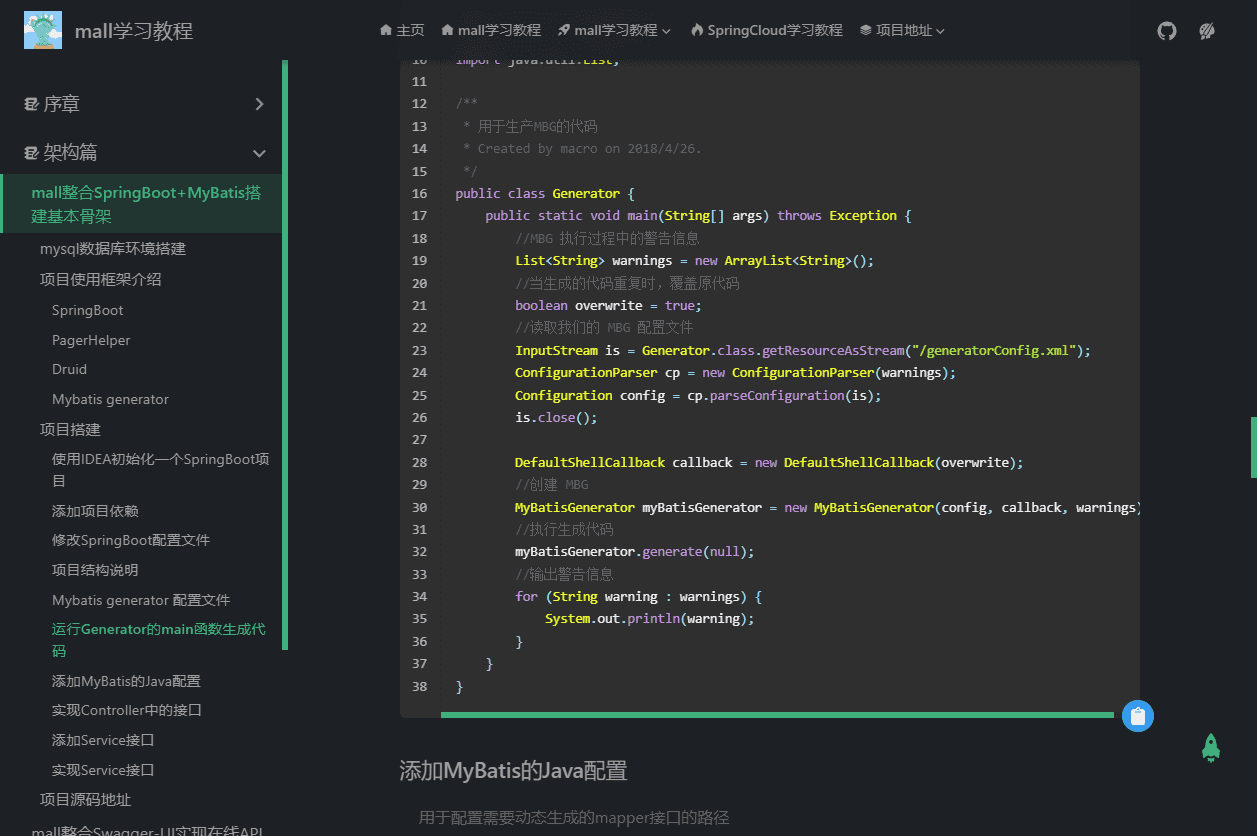The height and width of the screenshot is (836, 1257).
Task: Click the Created by macro comment line
Action: pyautogui.click(x=582, y=149)
